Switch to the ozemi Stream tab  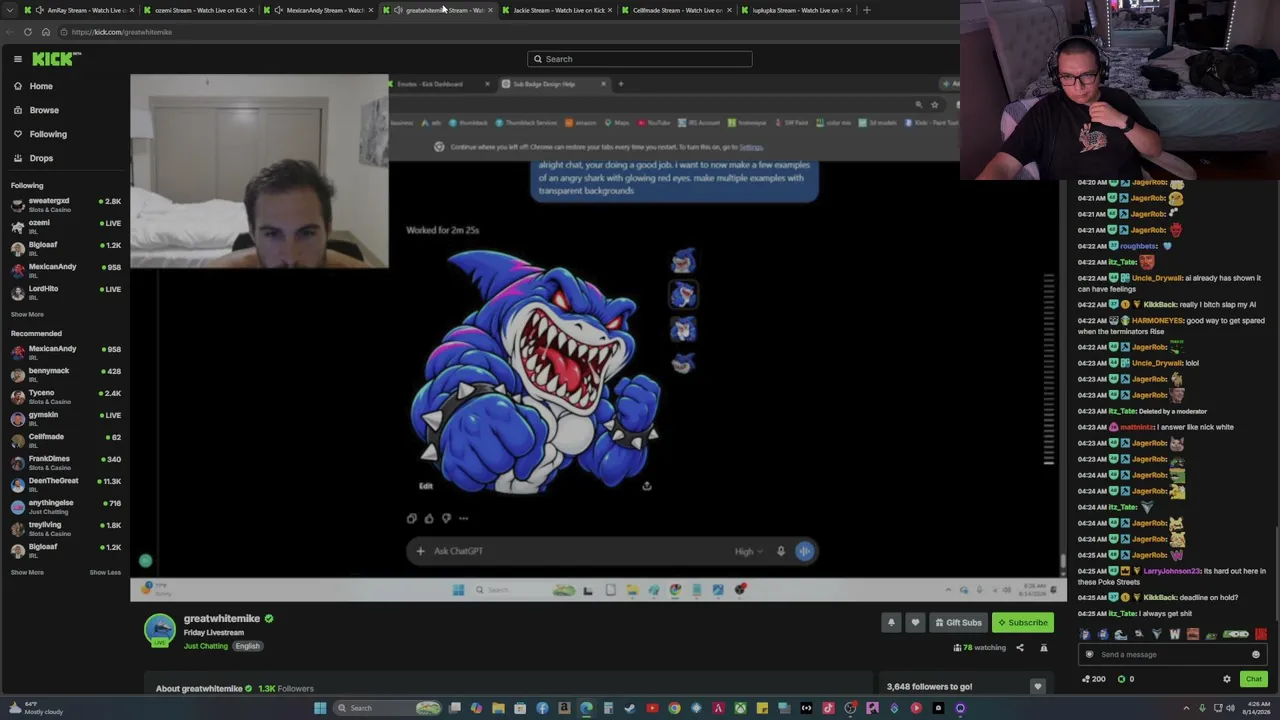pos(200,10)
